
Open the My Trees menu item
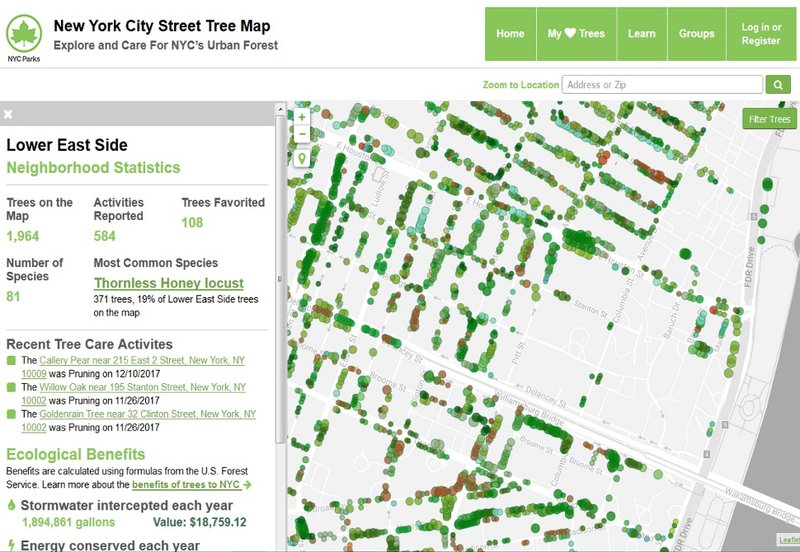click(577, 34)
